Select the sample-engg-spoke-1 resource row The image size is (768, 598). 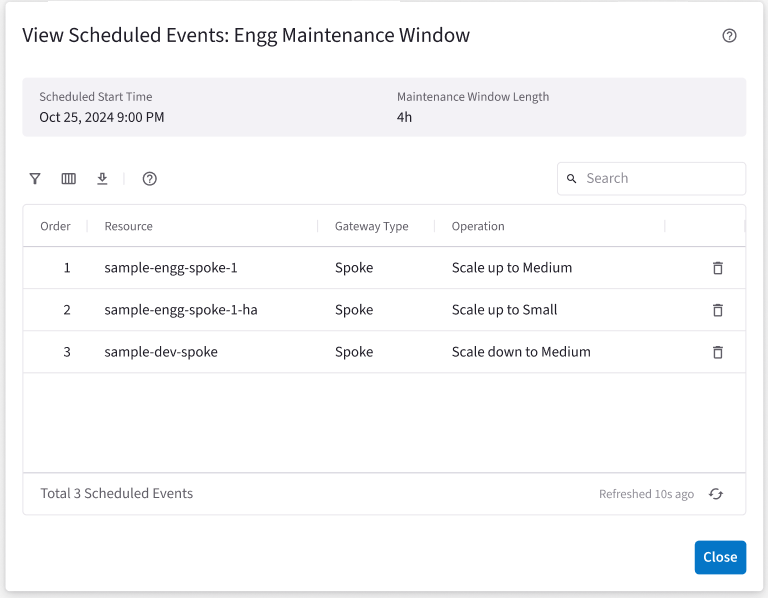point(171,268)
